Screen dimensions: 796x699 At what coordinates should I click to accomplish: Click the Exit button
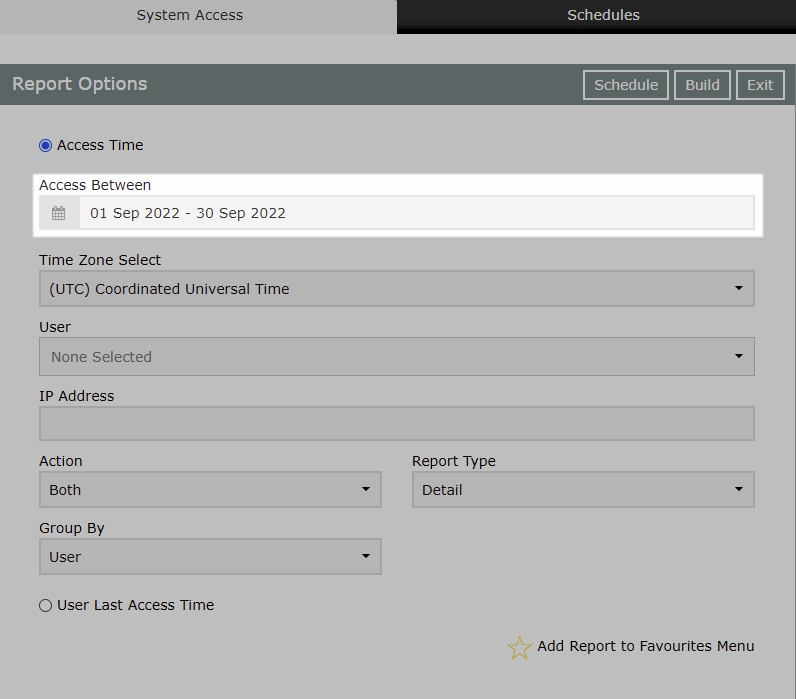[760, 85]
